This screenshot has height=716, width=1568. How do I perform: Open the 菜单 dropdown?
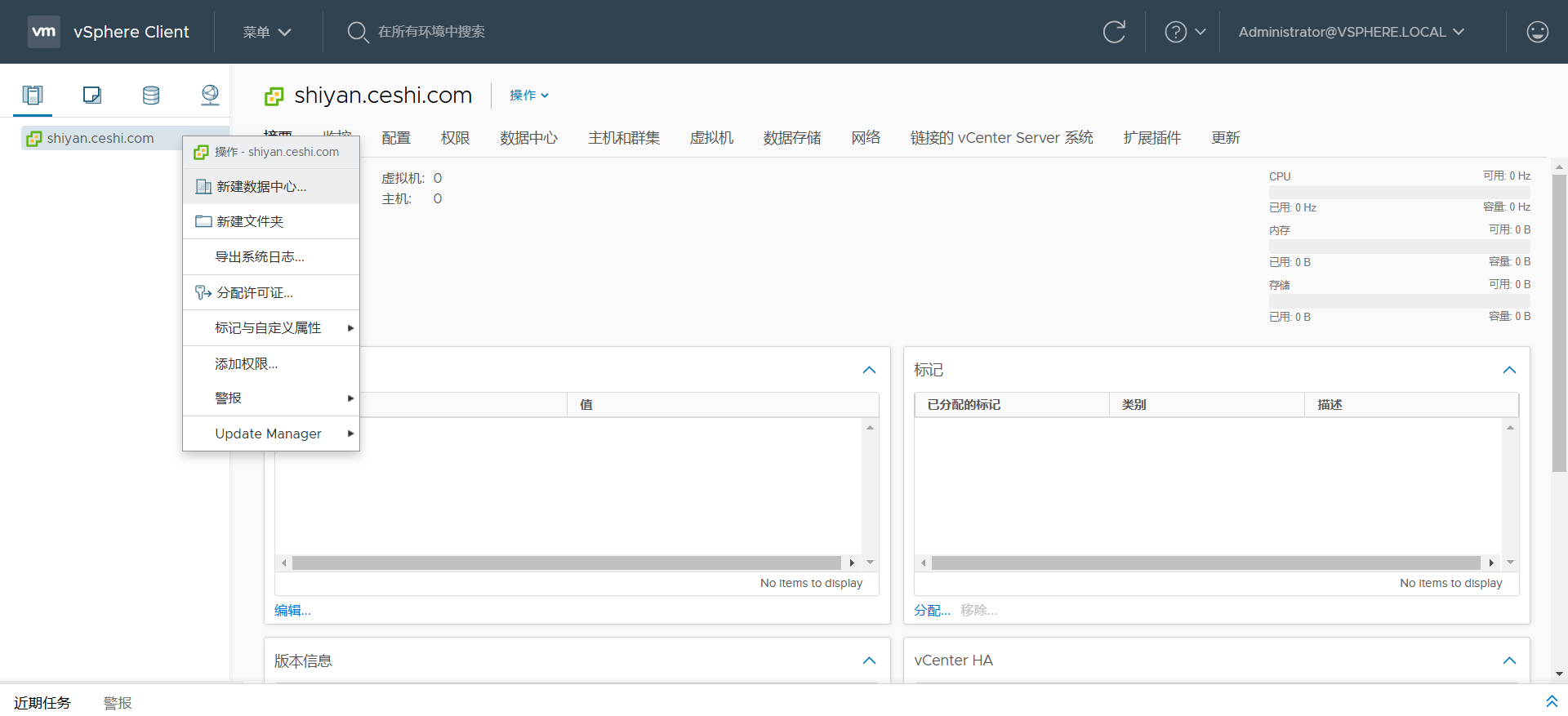tap(267, 32)
